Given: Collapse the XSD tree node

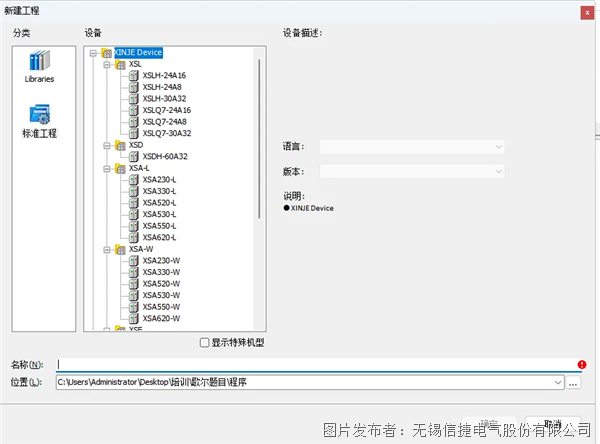Looking at the screenshot, I should click(107, 145).
